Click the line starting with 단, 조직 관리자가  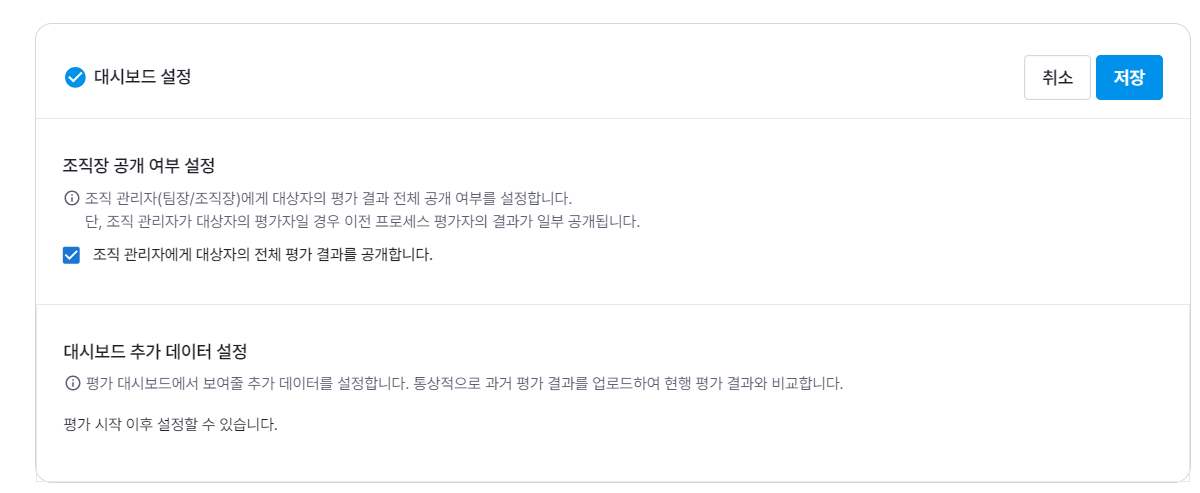tap(360, 221)
